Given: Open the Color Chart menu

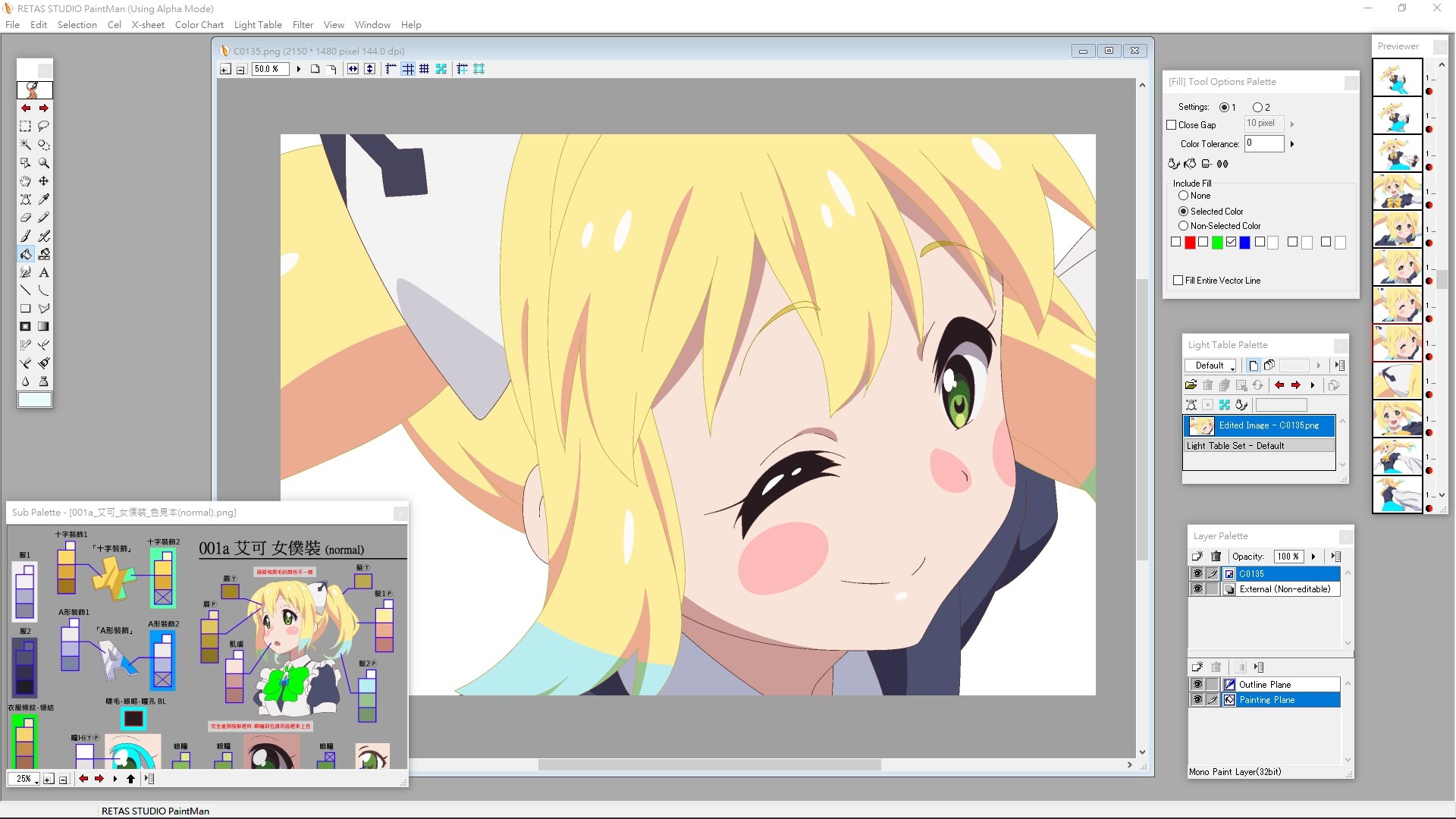Looking at the screenshot, I should 199,25.
